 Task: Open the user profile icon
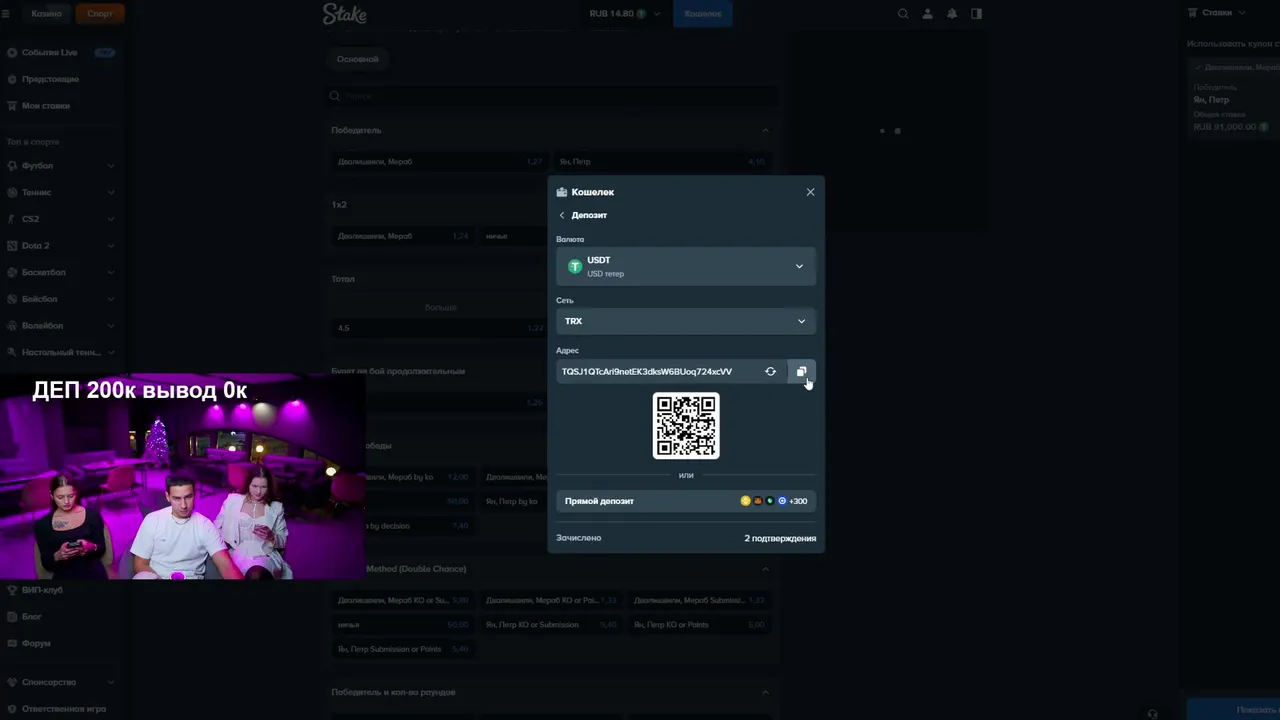pos(928,14)
